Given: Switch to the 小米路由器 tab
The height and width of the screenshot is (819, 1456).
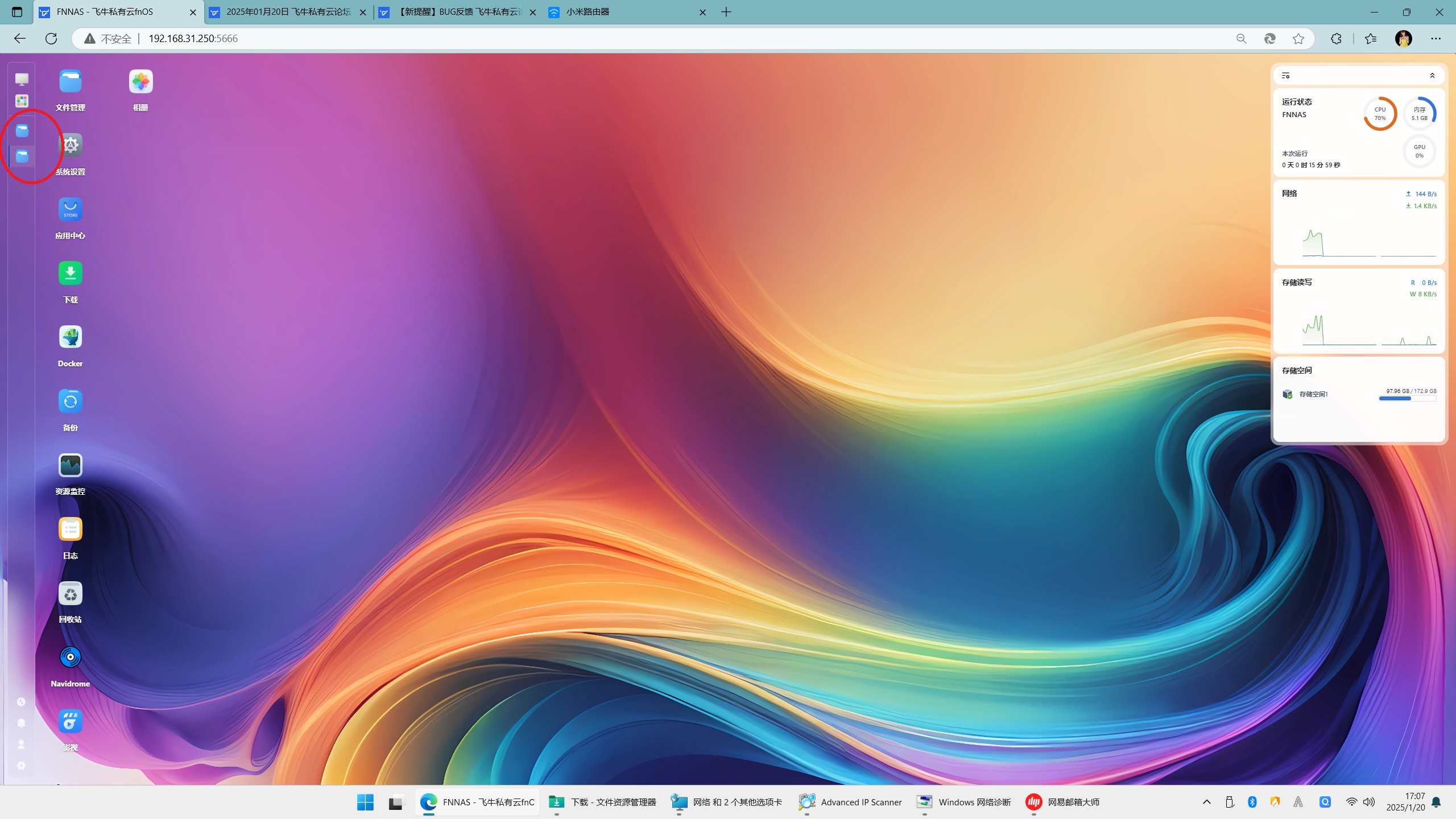Looking at the screenshot, I should (x=628, y=12).
